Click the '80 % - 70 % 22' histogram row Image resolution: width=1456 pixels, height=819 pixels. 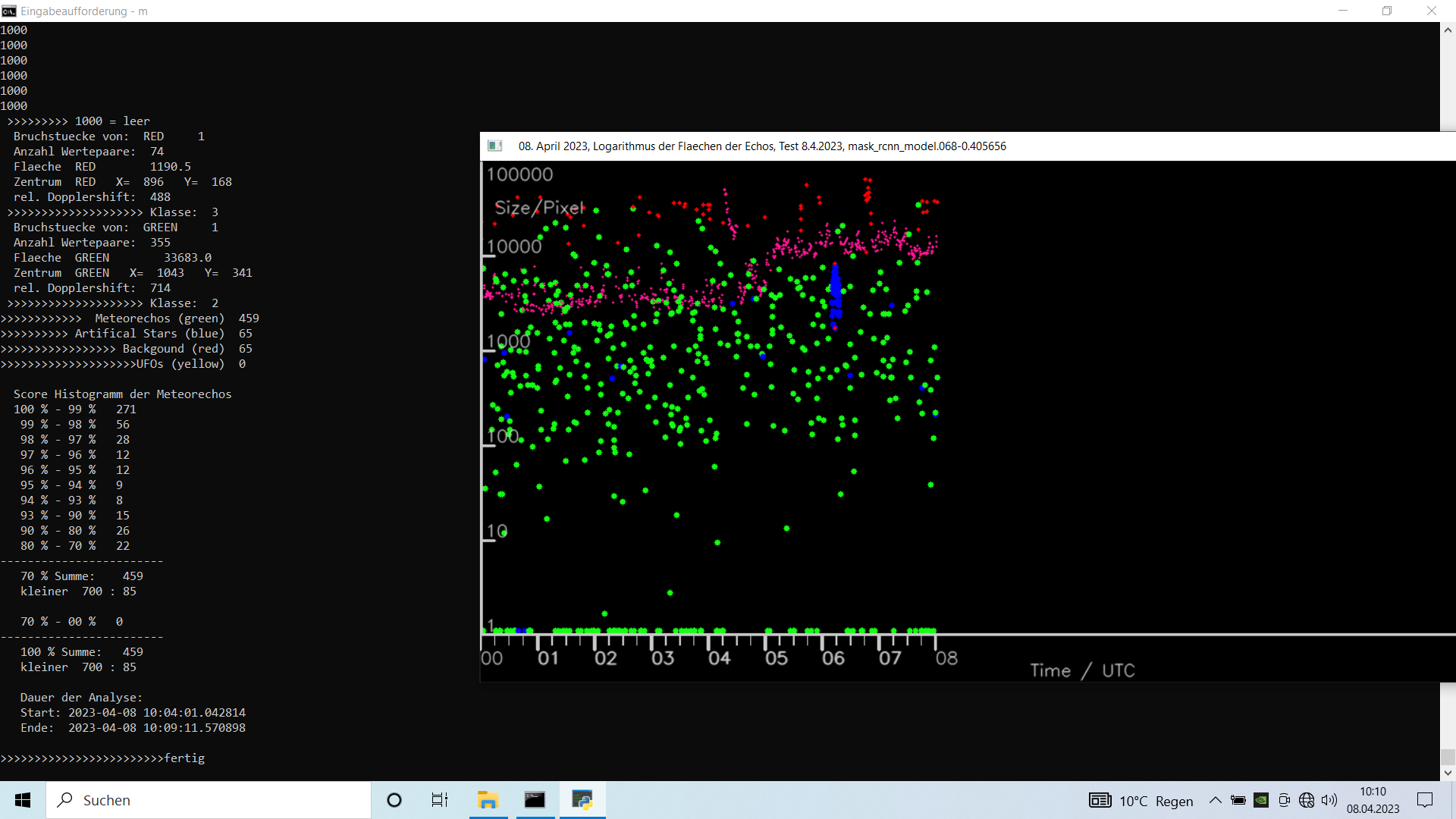(75, 546)
